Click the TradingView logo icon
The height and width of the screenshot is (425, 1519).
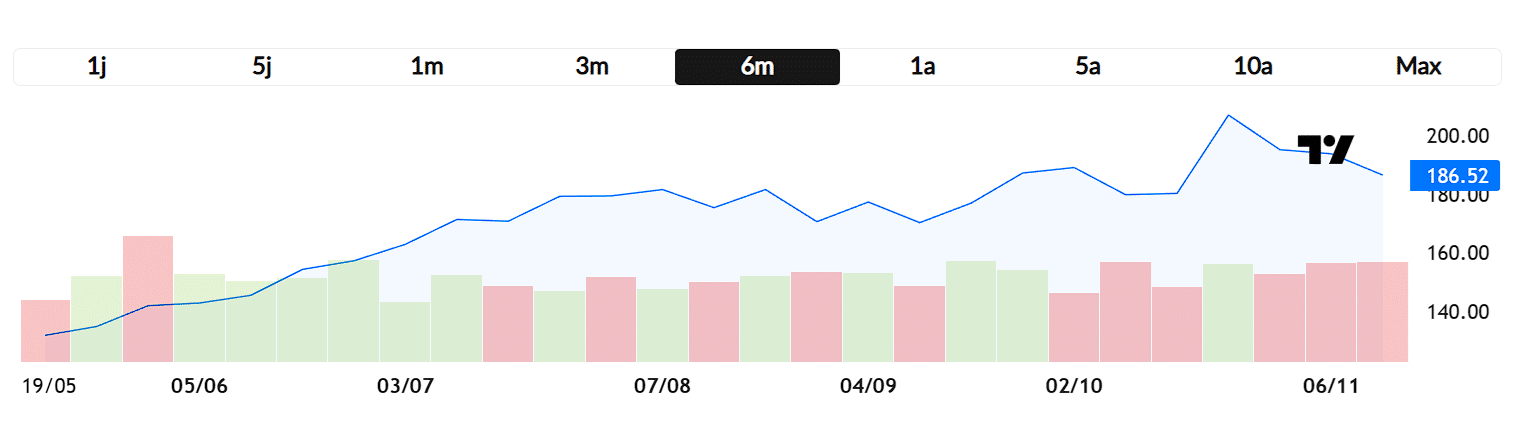(1324, 149)
